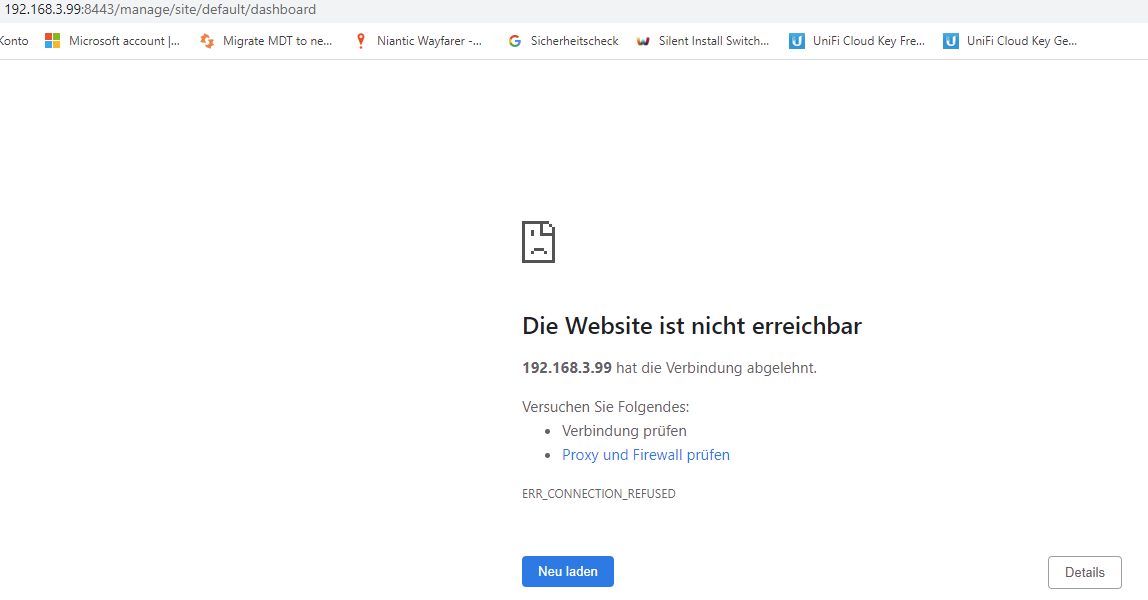Click the UniFi Cloud Key Ge... favicon
Screen dimensions: 1148x600
pos(951,41)
